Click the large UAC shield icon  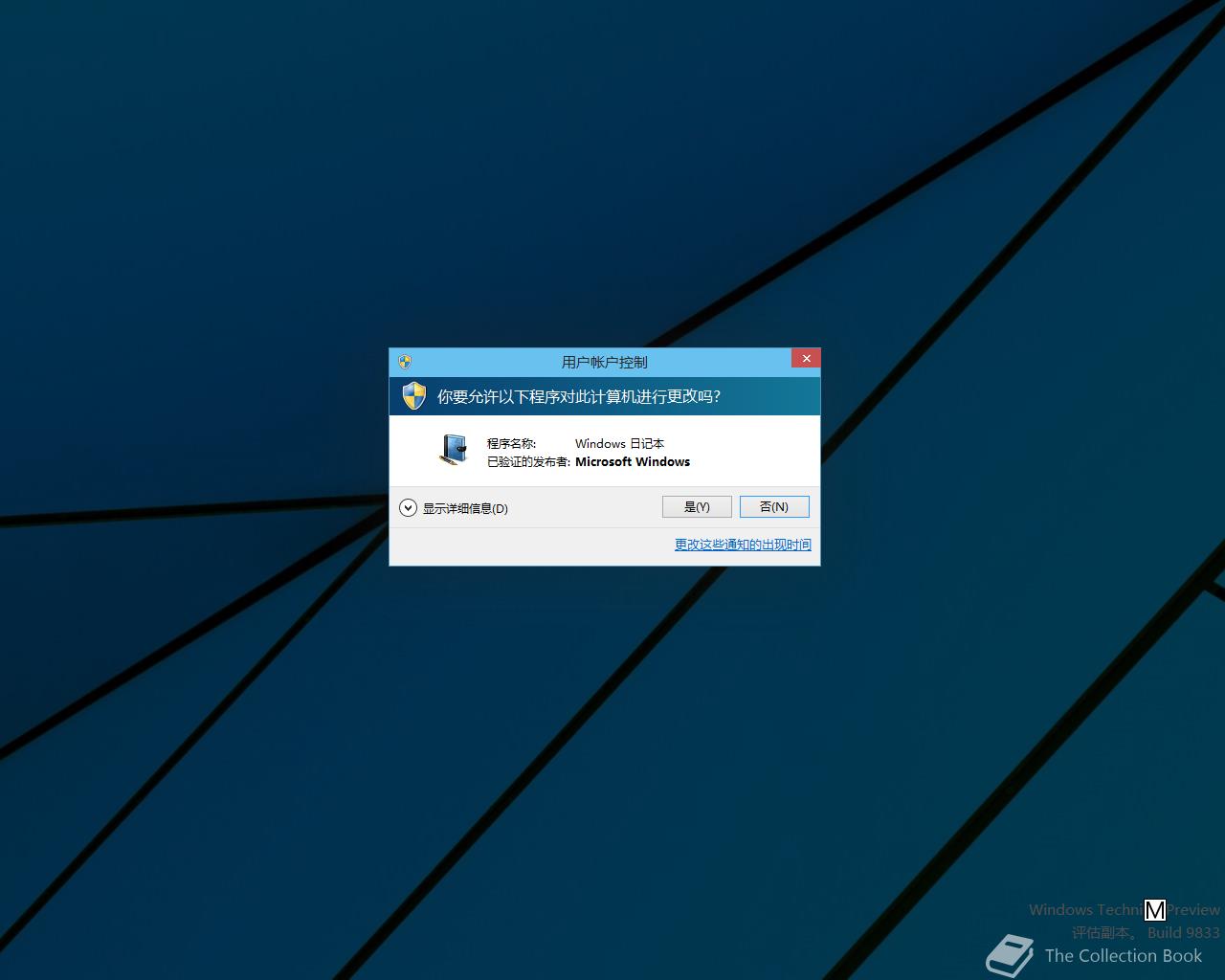[x=413, y=396]
